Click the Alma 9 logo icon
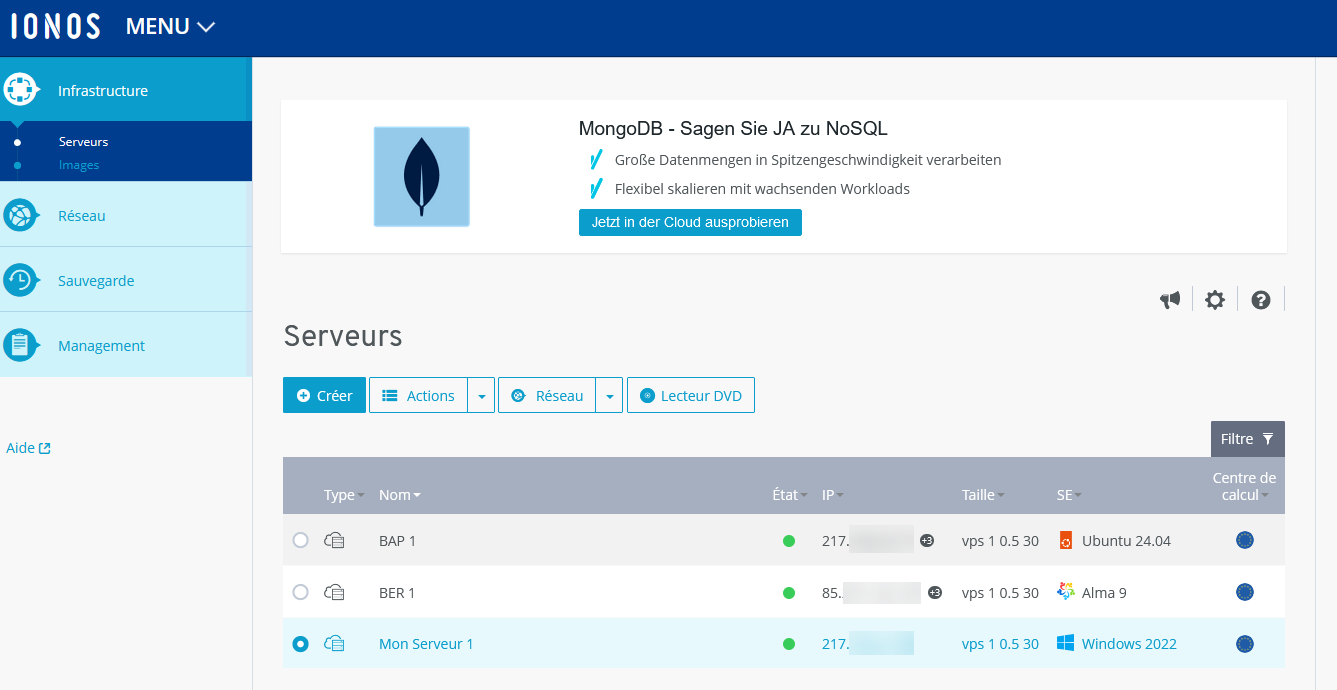The image size is (1337, 690). [1066, 592]
